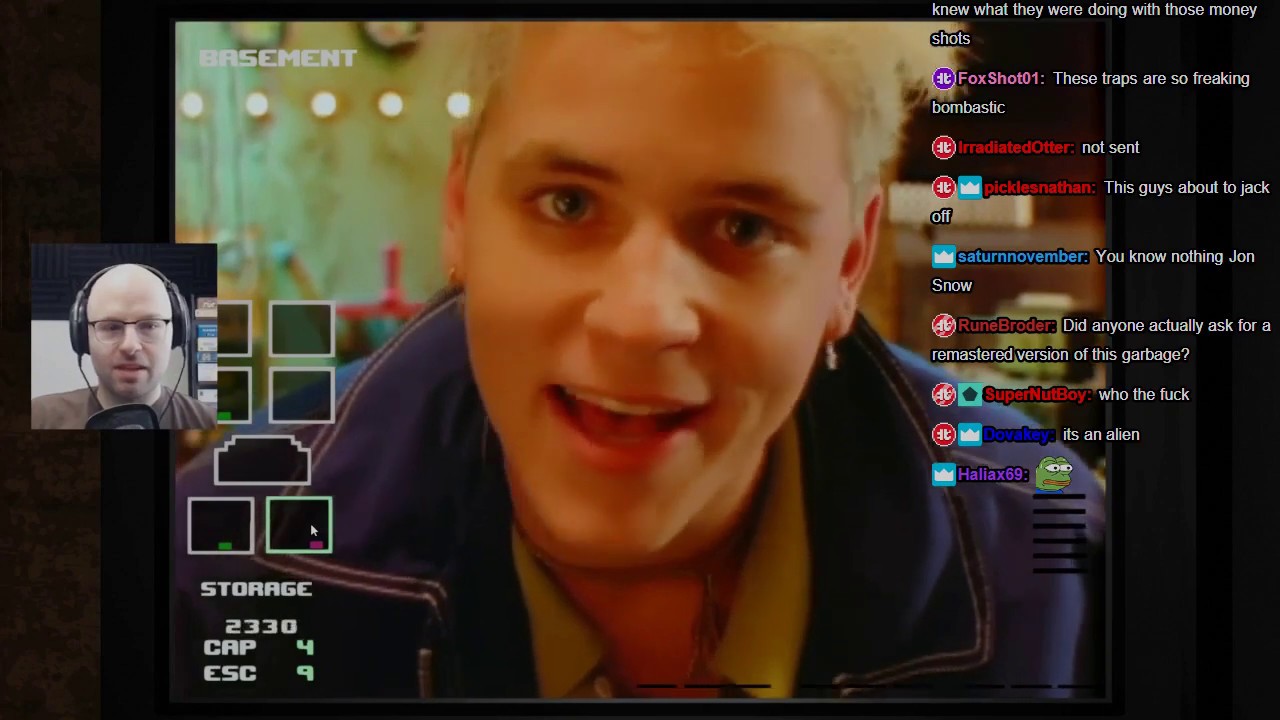The image size is (1280, 720).
Task: Open Haliax69's chat username
Action: pyautogui.click(x=993, y=474)
